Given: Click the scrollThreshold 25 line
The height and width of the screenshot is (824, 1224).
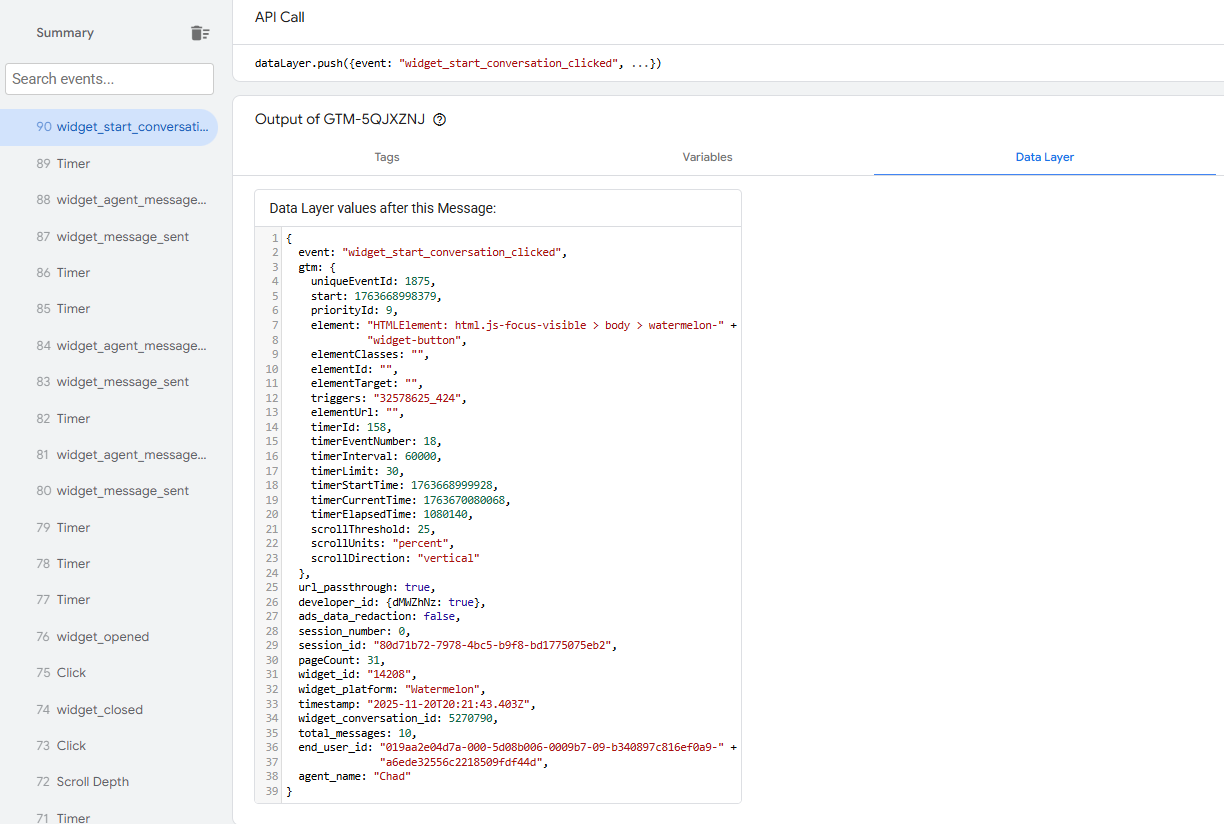Looking at the screenshot, I should tap(373, 528).
